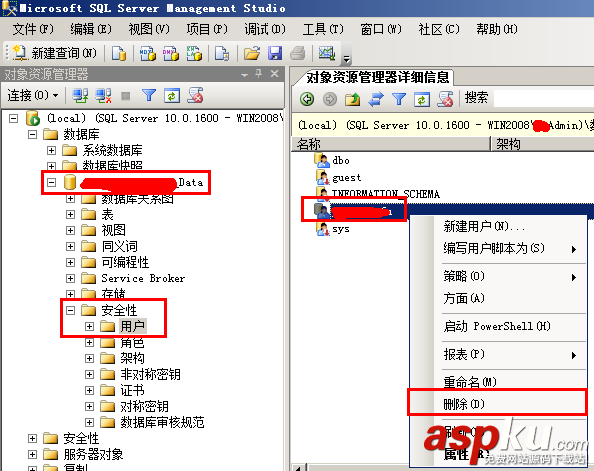Choose 删除(D) in the context menu
Viewport: 594px width, 471px height.
[497, 404]
